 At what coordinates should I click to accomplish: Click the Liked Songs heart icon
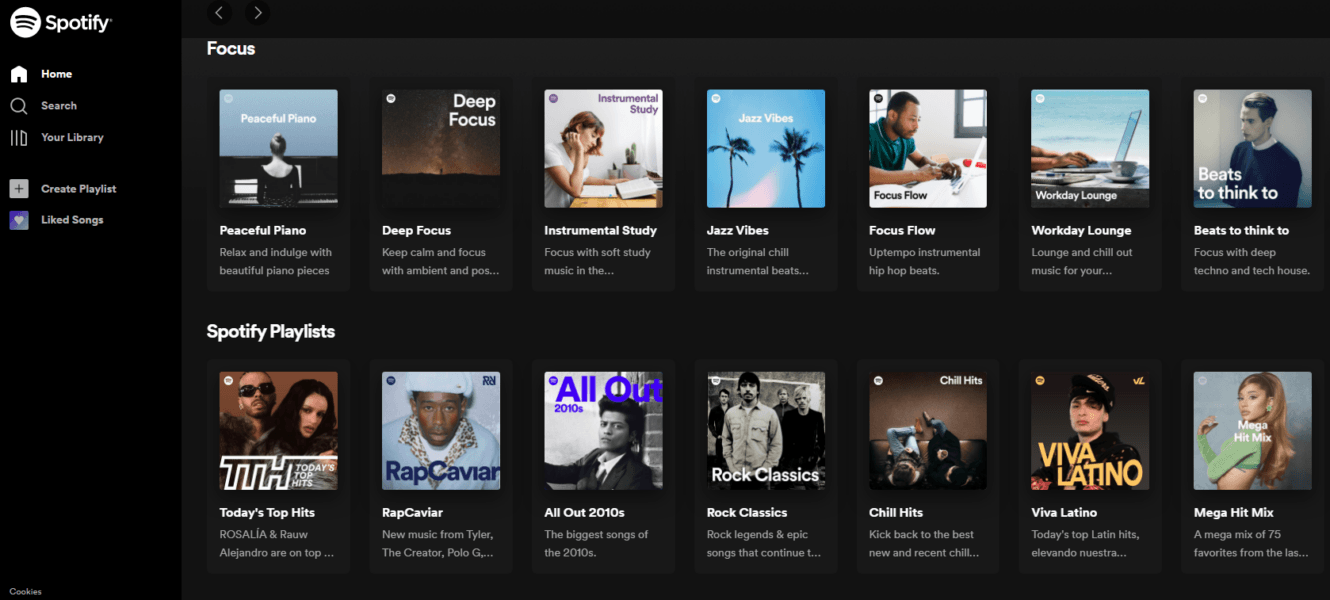19,220
